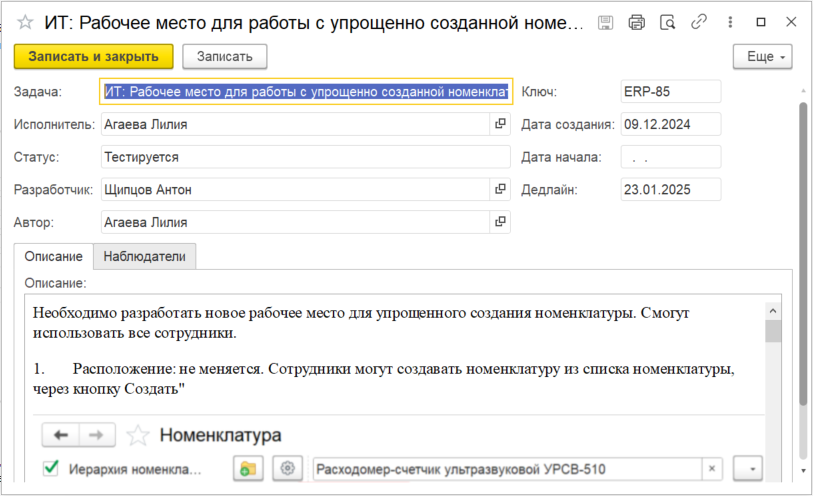Open the Автор Агаева Лилия record icon
813x496 pixels.
click(x=500, y=222)
